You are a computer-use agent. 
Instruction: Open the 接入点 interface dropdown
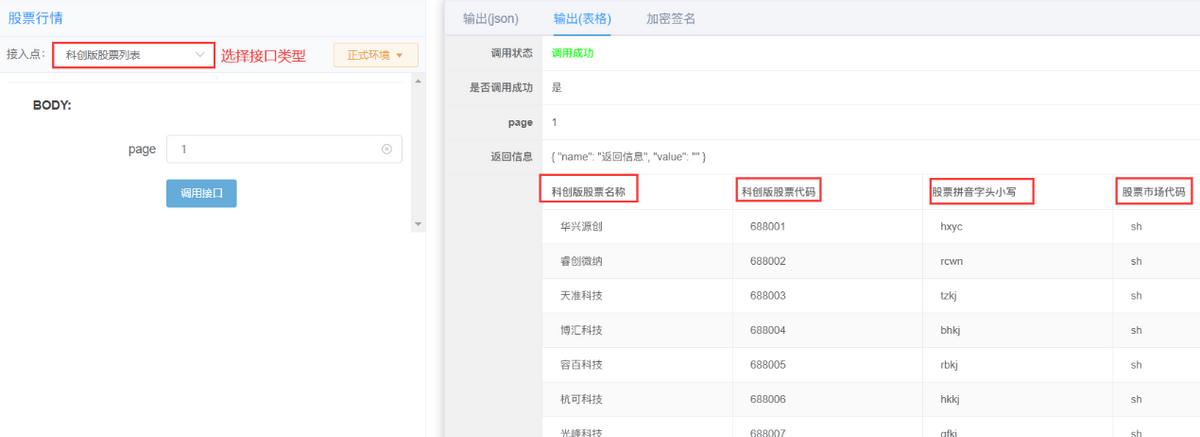point(132,55)
